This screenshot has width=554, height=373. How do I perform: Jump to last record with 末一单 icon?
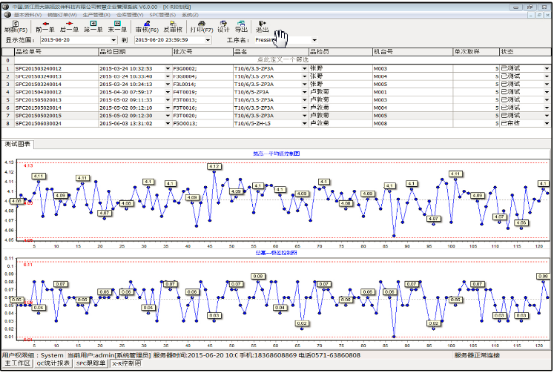117,26
